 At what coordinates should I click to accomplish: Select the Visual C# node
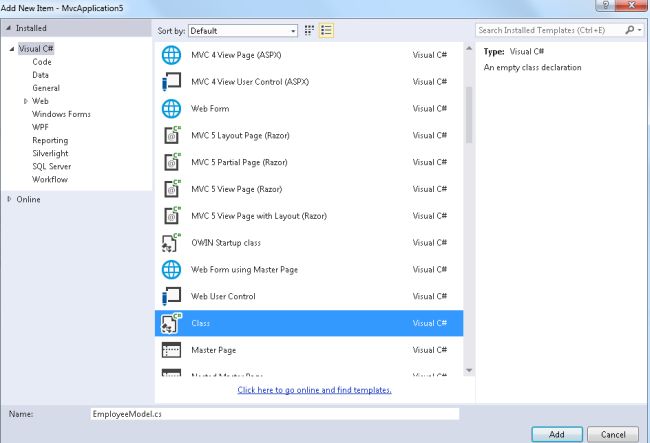point(36,49)
